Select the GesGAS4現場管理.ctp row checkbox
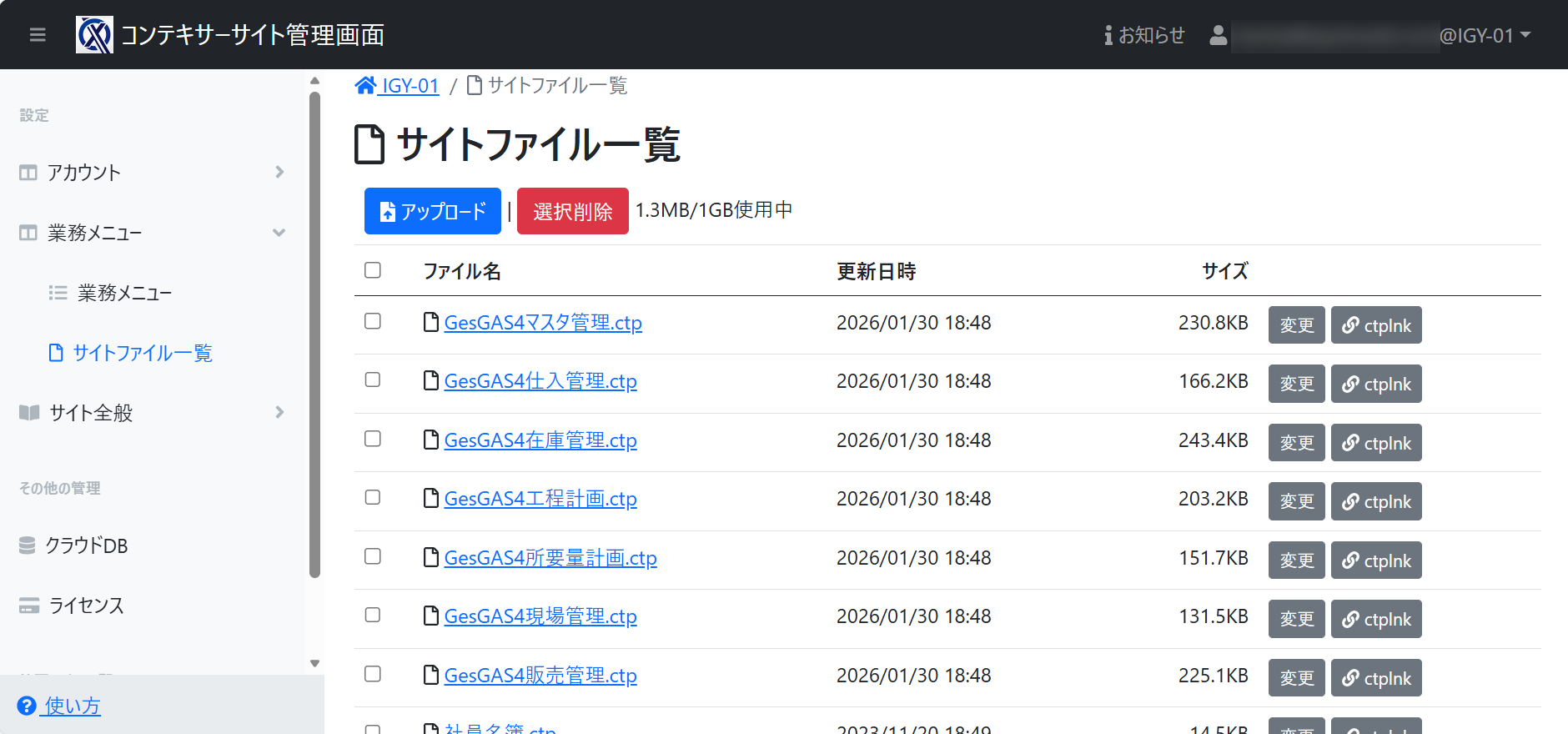The height and width of the screenshot is (734, 1568). tap(373, 616)
